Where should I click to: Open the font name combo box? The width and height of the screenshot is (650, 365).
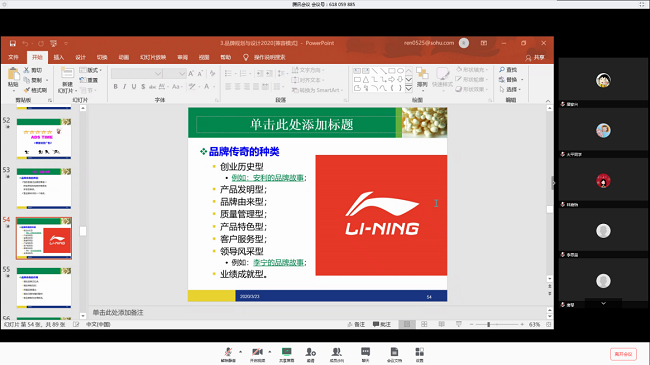pyautogui.click(x=137, y=74)
